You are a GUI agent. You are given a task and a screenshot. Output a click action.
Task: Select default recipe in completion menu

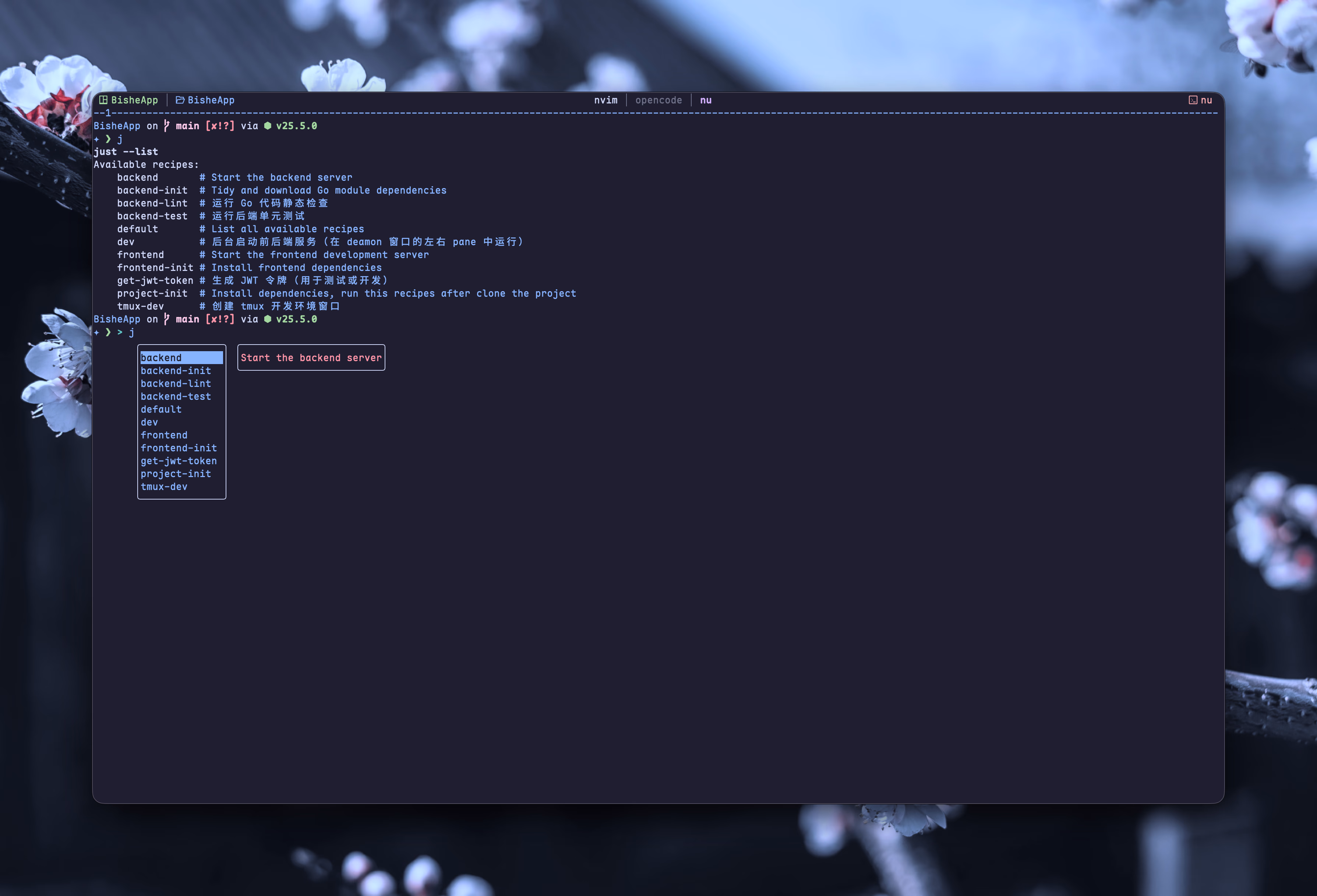click(x=161, y=409)
